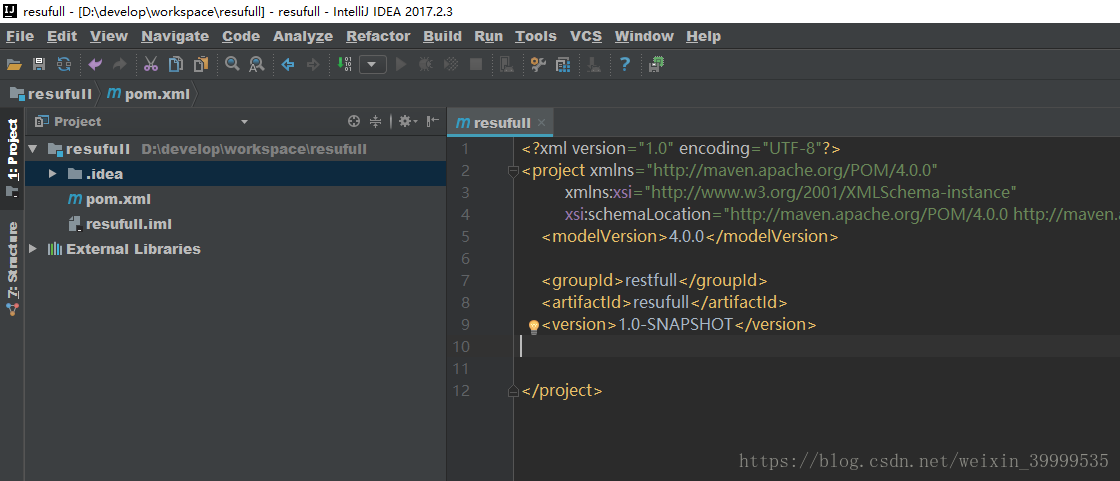Toggle the 7: Structure tool window
Viewport: 1120px width, 481px height.
(x=12, y=268)
